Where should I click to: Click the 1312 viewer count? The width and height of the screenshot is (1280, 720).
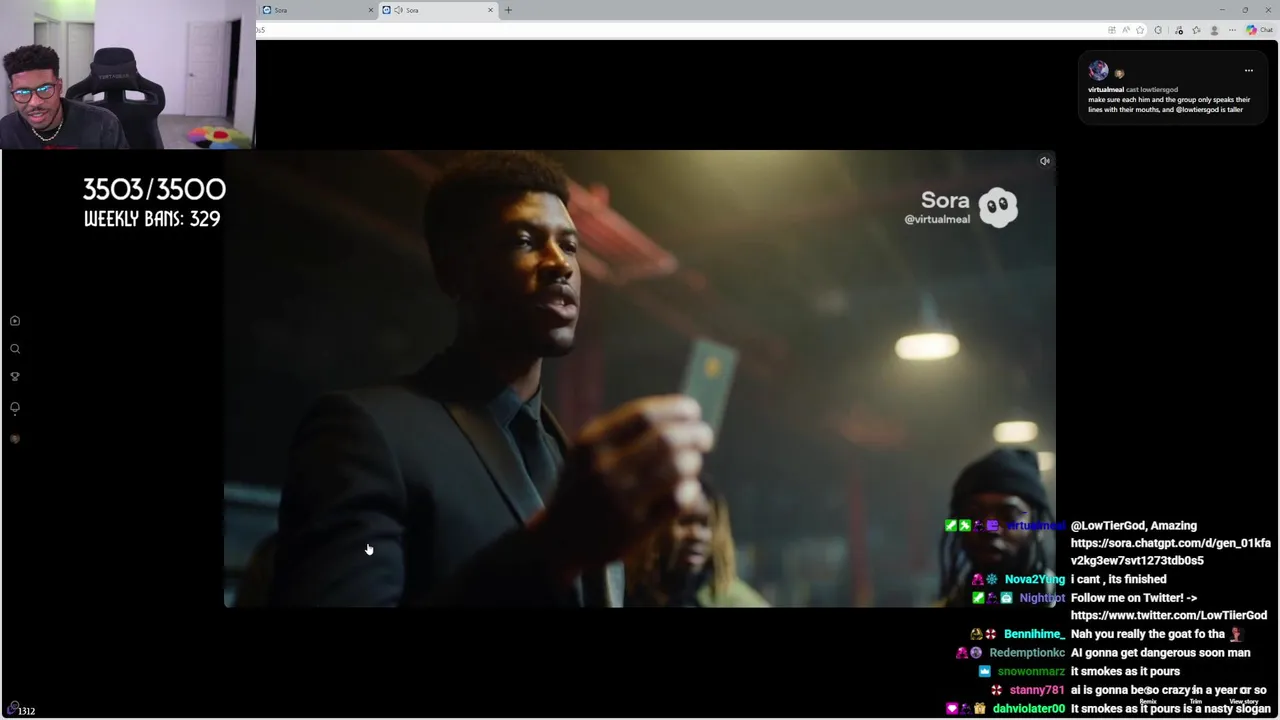tap(26, 711)
